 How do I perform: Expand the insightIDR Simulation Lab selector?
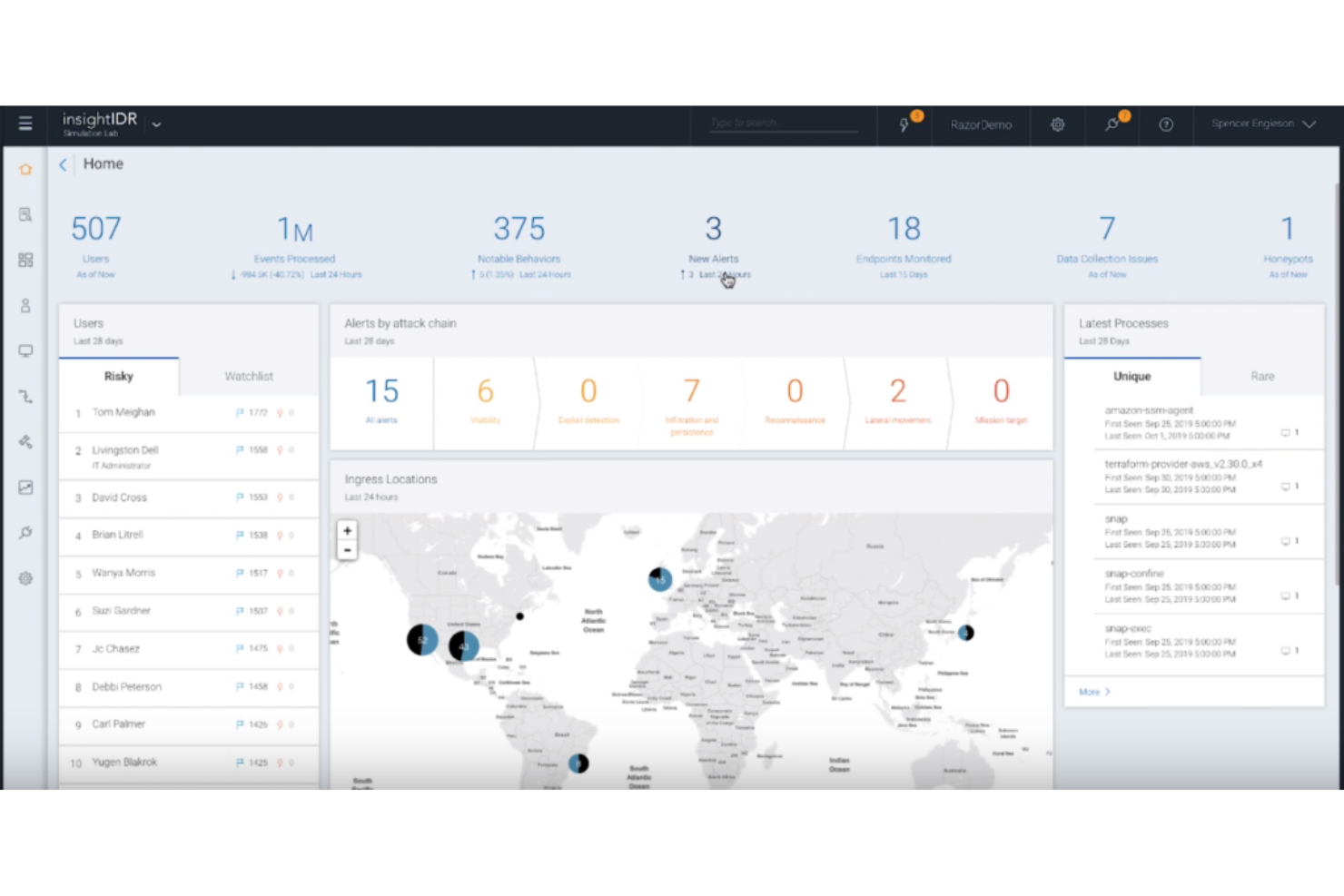tap(157, 123)
